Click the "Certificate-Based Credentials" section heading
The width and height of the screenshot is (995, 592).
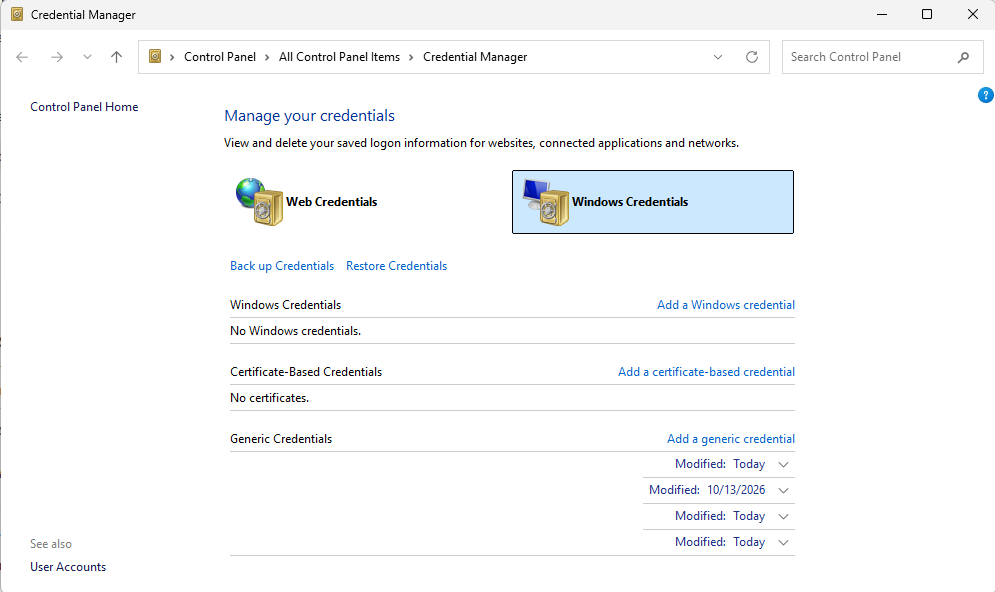tap(306, 372)
